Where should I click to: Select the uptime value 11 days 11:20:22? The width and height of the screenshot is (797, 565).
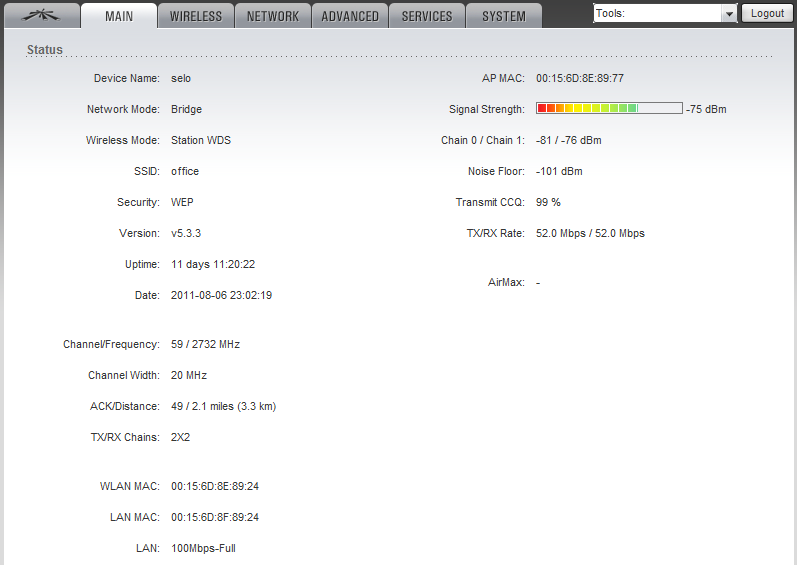click(x=213, y=264)
